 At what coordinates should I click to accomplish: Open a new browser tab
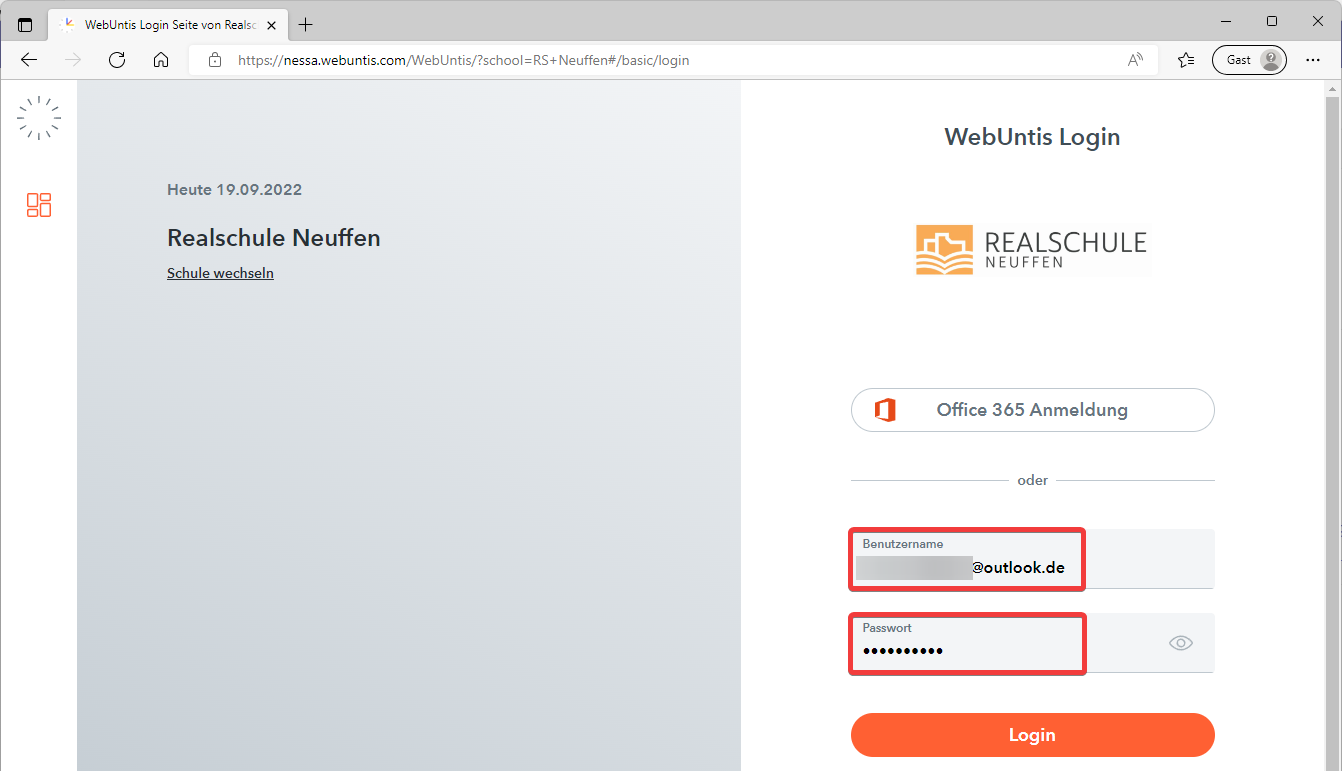click(306, 24)
